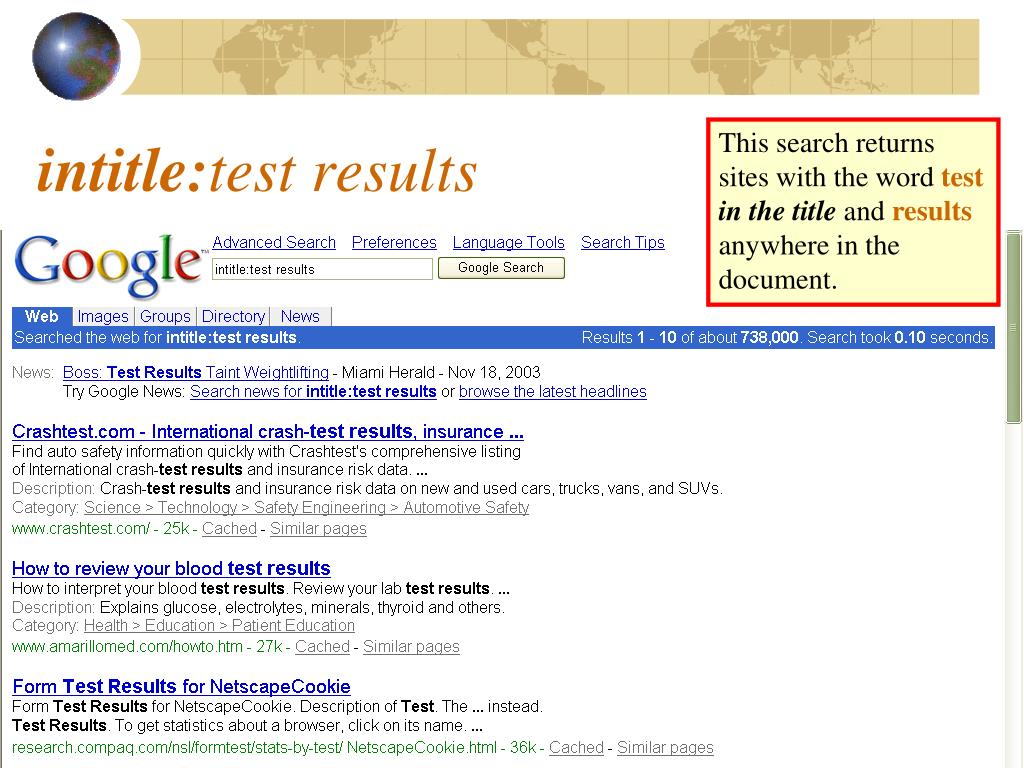Viewport: 1024px width, 768px height.
Task: Click the search input field
Action: pos(322,269)
